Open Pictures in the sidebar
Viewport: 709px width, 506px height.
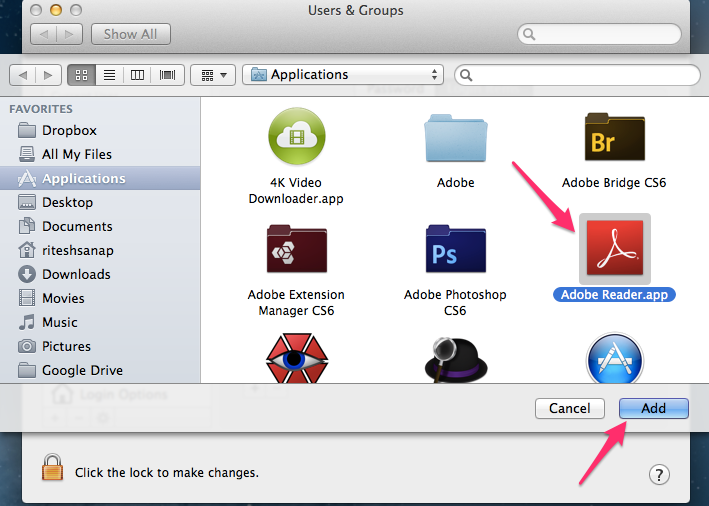coord(100,346)
